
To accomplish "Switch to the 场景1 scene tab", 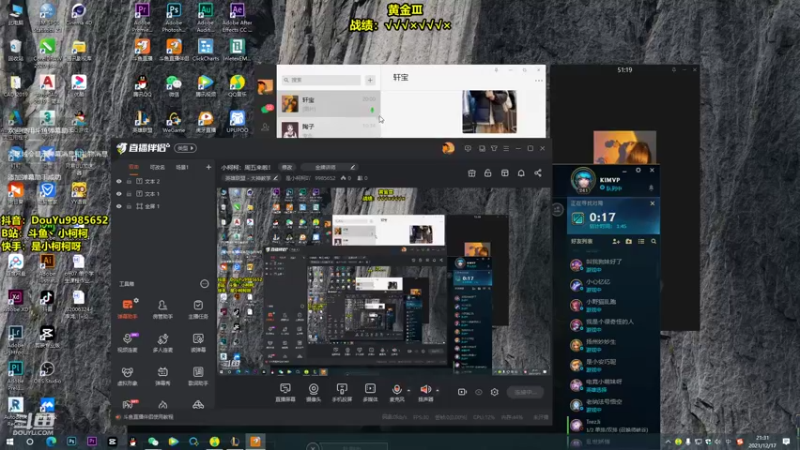I will coord(182,167).
